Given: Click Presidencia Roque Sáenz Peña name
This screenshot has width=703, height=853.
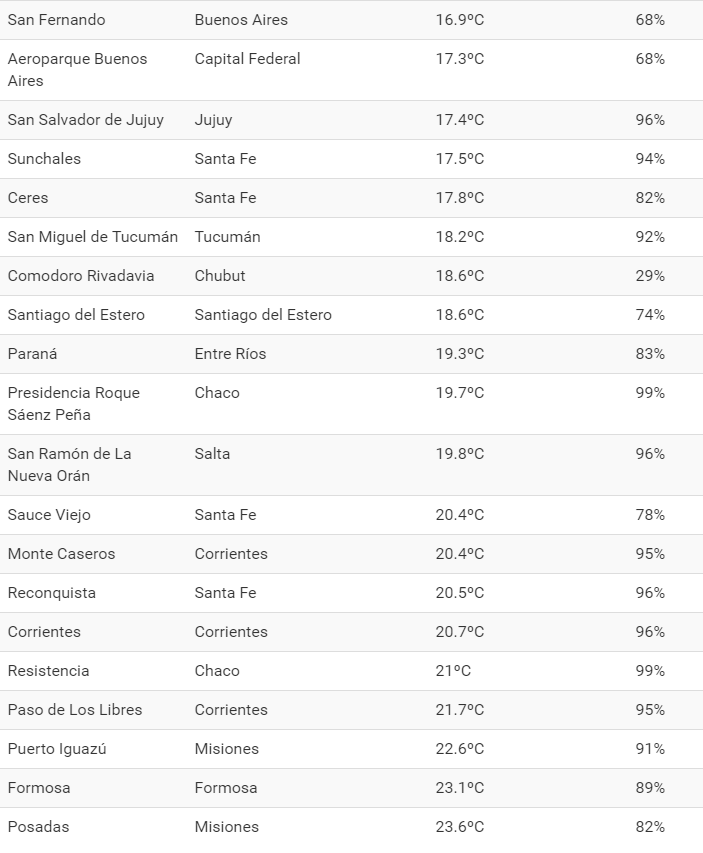Looking at the screenshot, I should click(74, 404).
